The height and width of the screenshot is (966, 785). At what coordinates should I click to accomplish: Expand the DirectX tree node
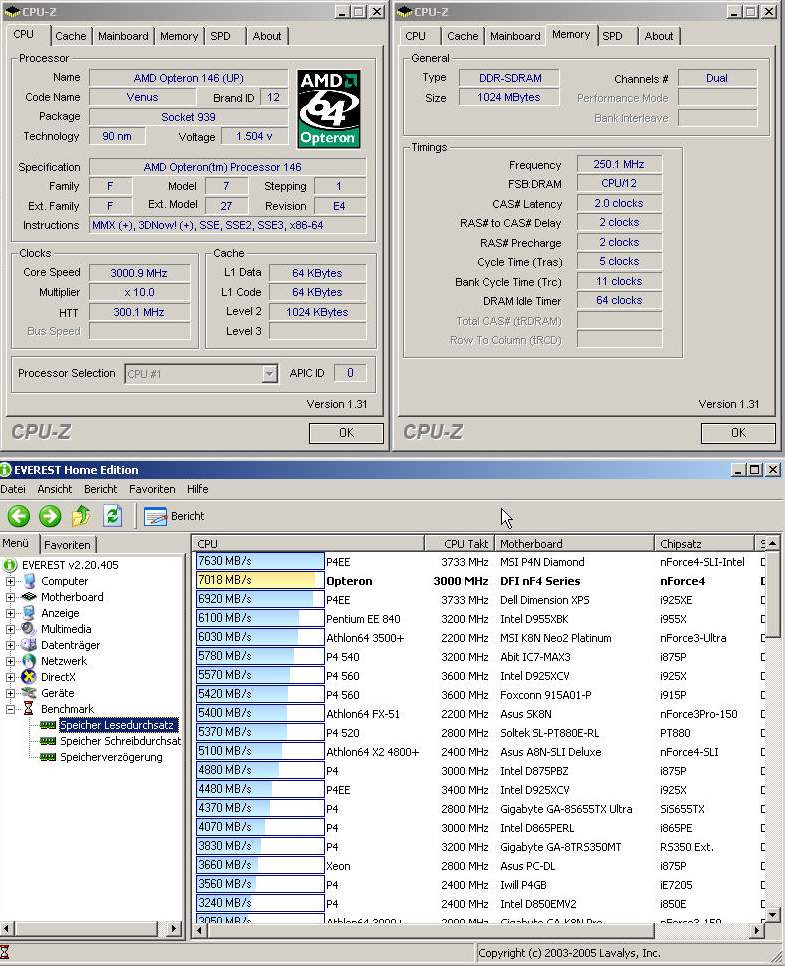point(10,677)
